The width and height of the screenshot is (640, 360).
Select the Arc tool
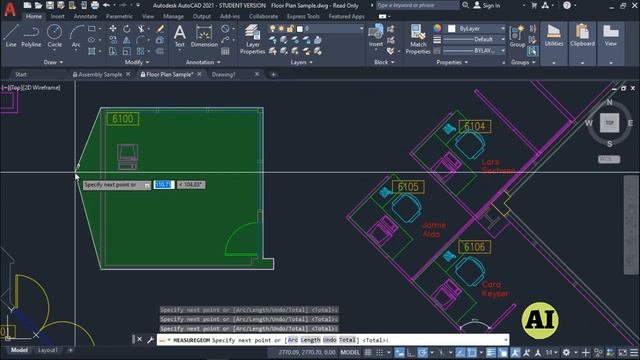(x=76, y=36)
